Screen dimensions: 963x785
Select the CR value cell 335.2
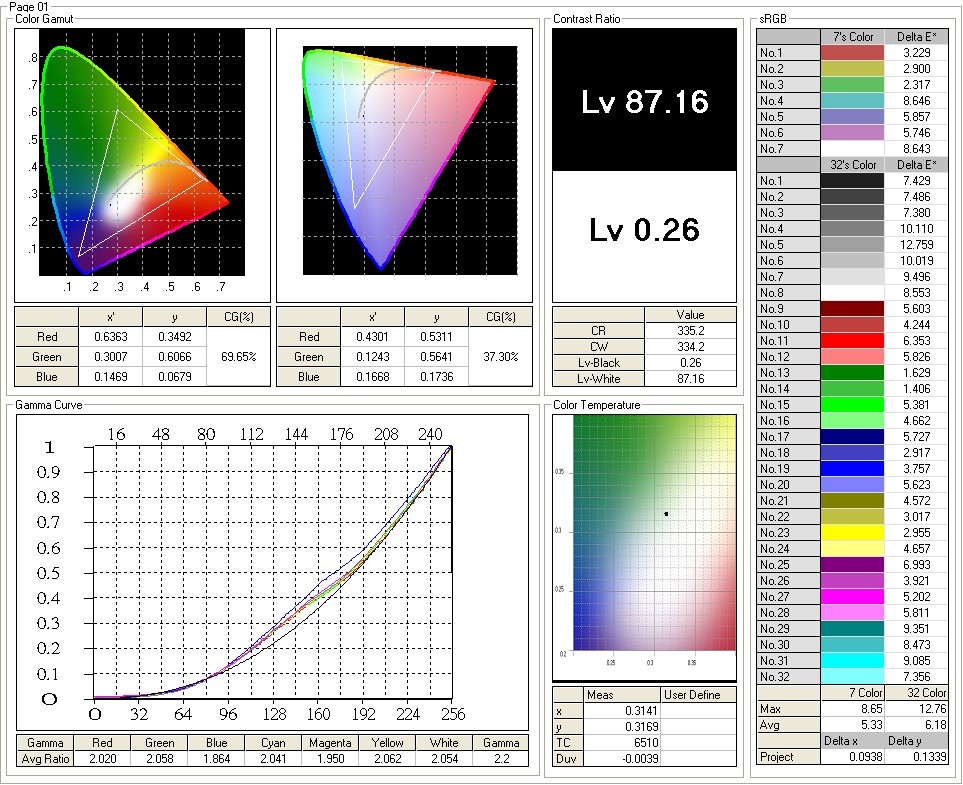pos(690,330)
